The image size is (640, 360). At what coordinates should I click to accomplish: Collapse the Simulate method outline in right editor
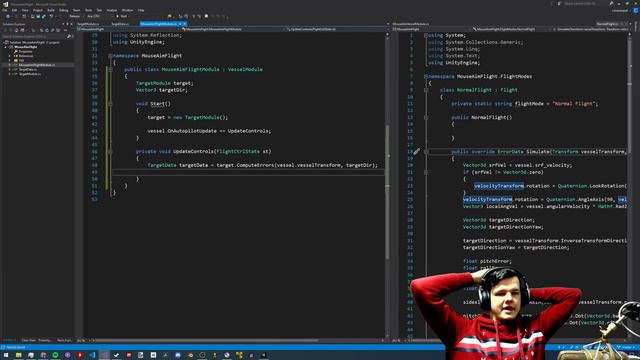point(426,151)
